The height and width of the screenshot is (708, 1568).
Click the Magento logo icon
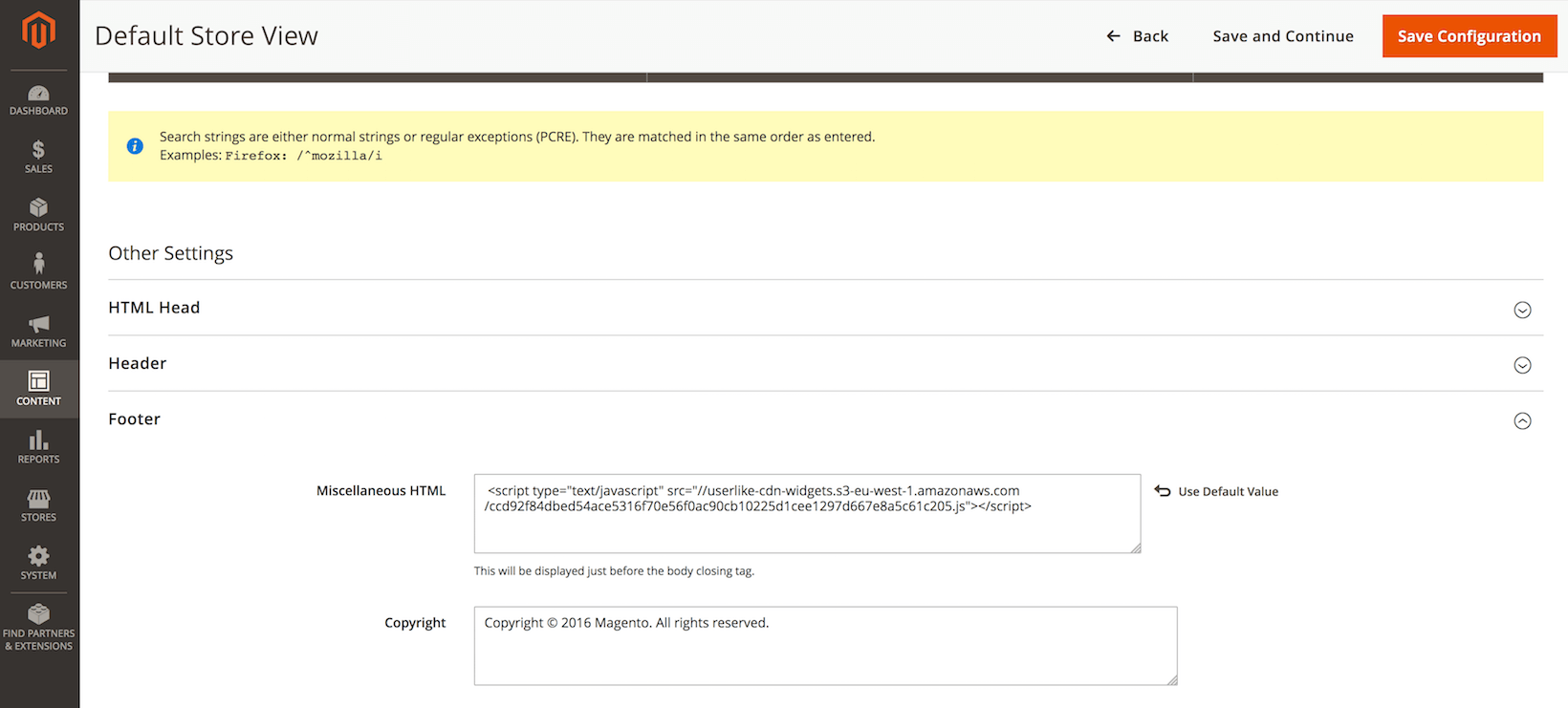[38, 31]
